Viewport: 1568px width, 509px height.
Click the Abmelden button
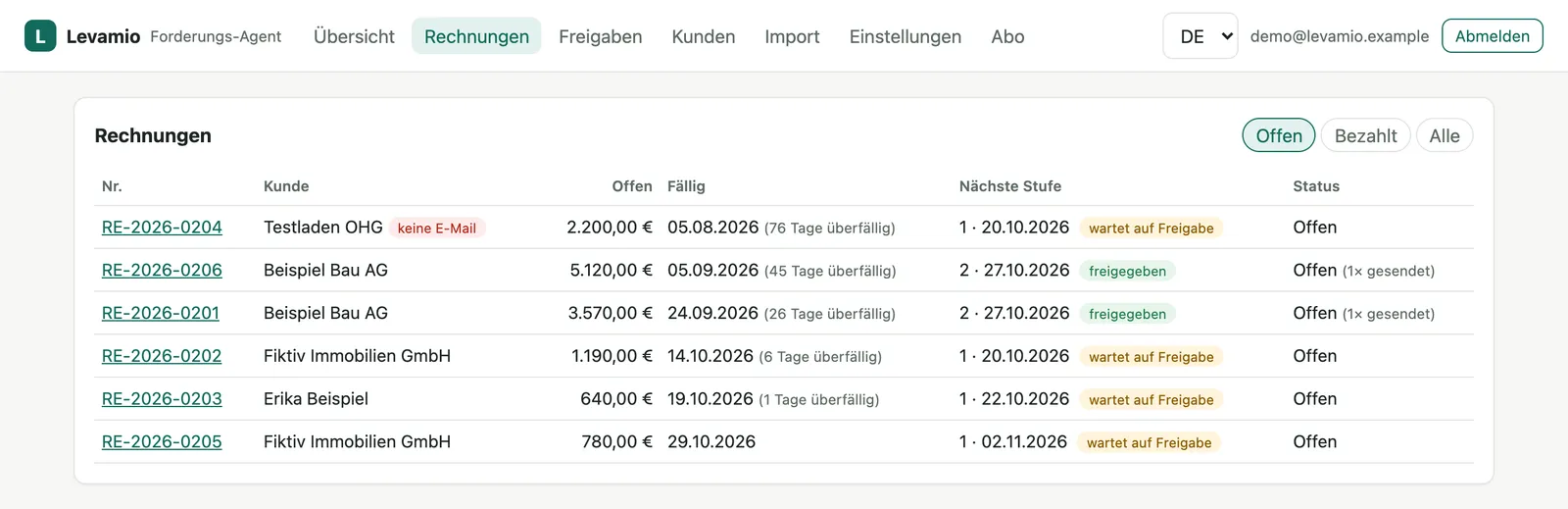point(1493,36)
